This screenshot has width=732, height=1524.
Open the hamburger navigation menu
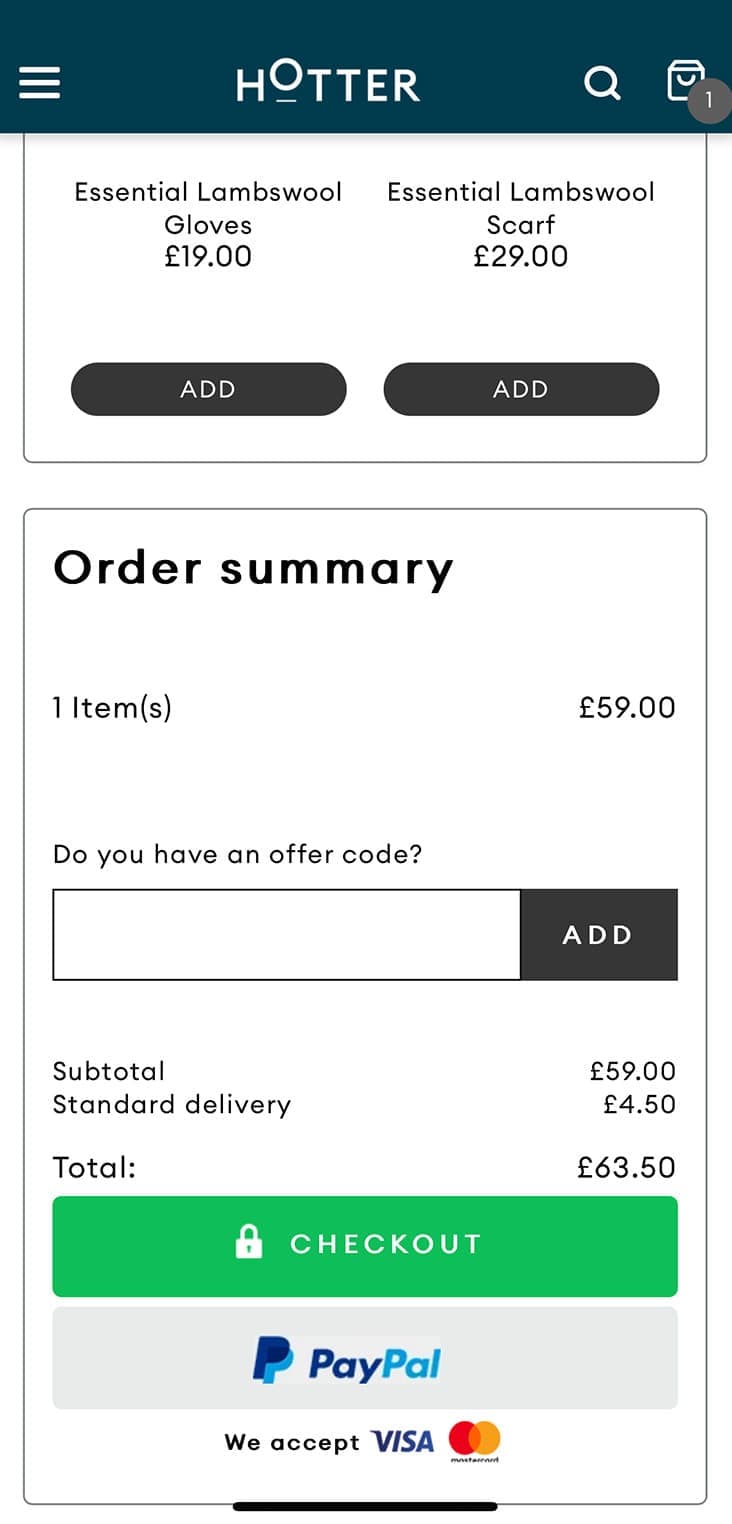coord(40,82)
